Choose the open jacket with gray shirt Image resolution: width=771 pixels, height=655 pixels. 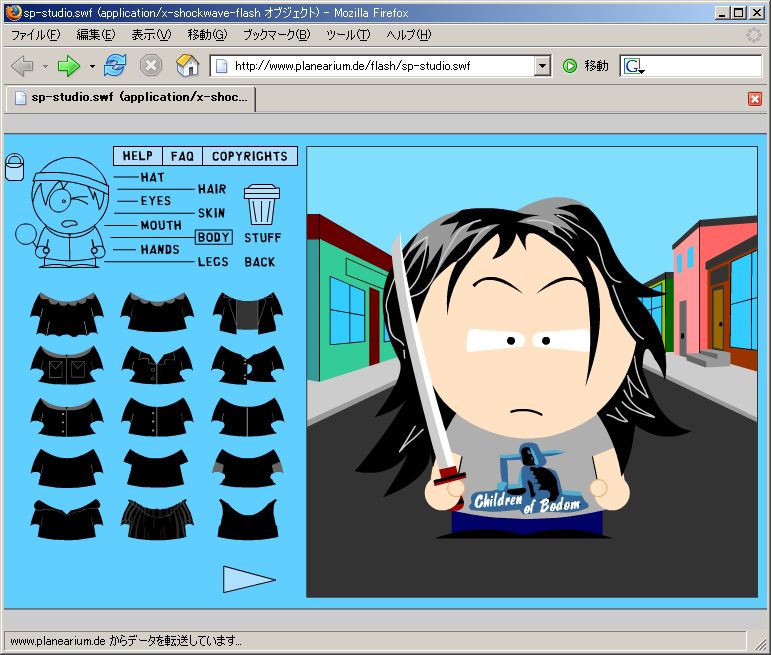tap(248, 313)
